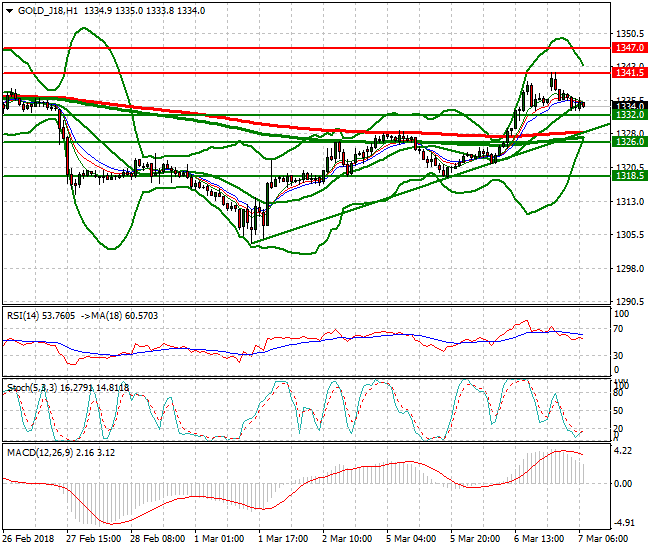Select the green 1326.0 price level label
The width and height of the screenshot is (650, 550).
pyautogui.click(x=629, y=142)
